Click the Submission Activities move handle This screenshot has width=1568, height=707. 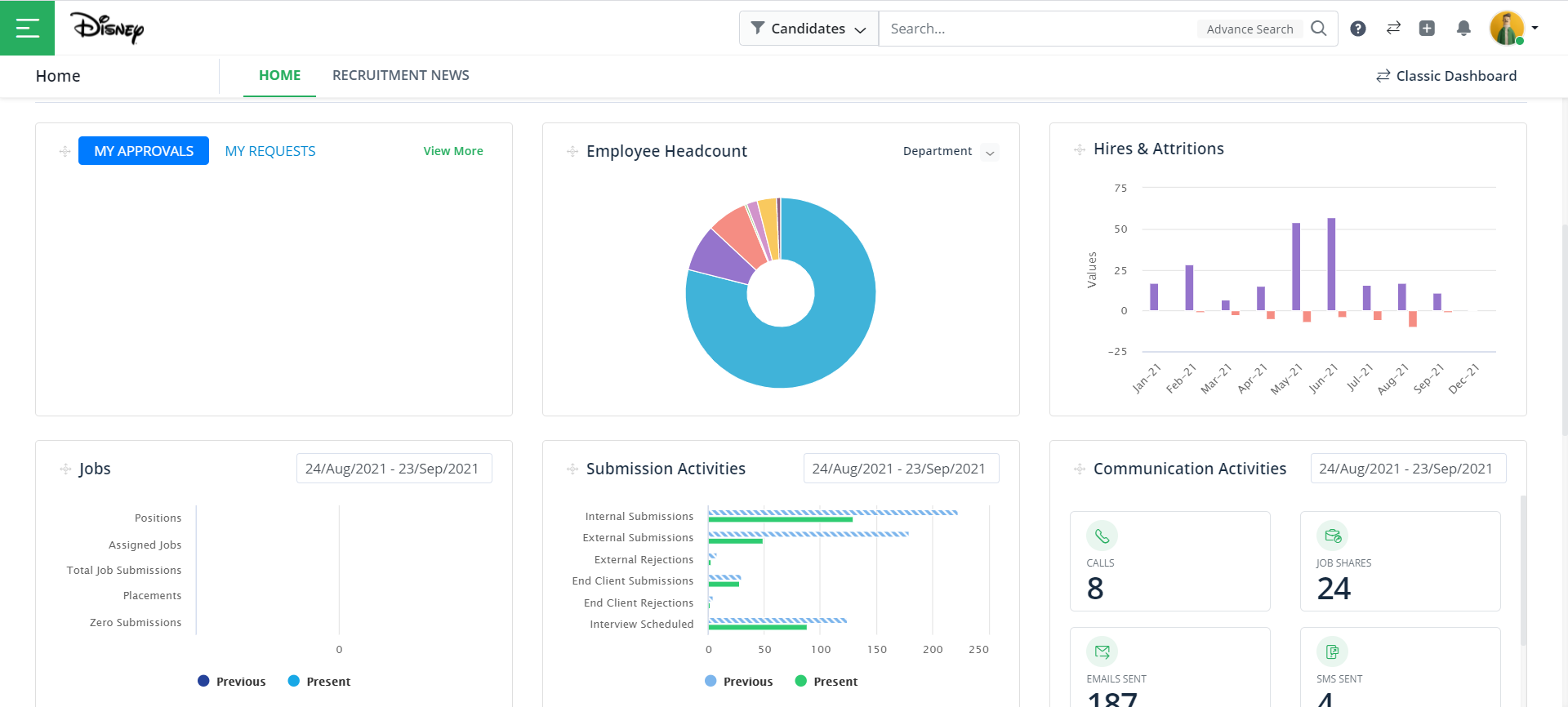tap(572, 469)
